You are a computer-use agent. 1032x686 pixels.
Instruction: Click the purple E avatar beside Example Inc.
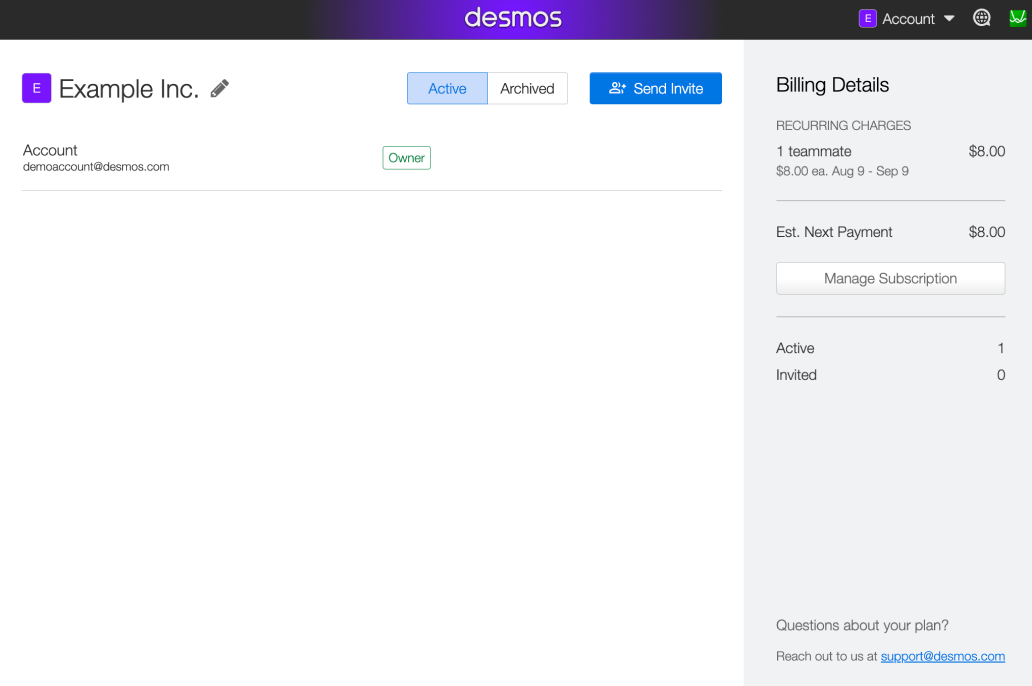coord(37,88)
